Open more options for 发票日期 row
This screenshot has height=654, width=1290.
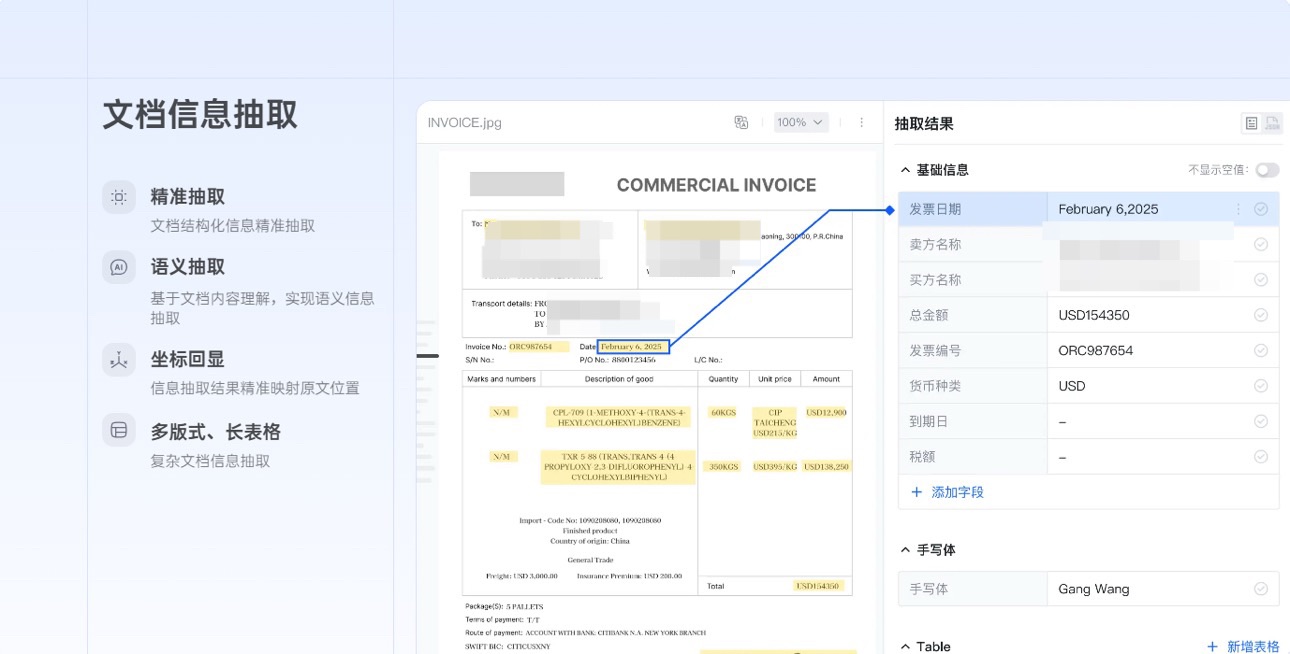point(1238,209)
